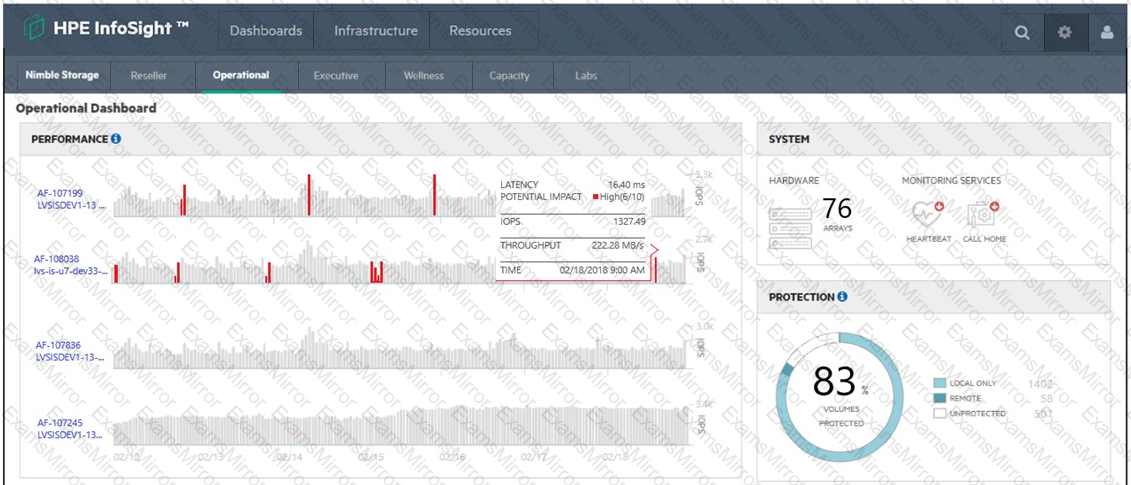
Task: Open the AF-108038 array link
Action: pyautogui.click(x=57, y=258)
